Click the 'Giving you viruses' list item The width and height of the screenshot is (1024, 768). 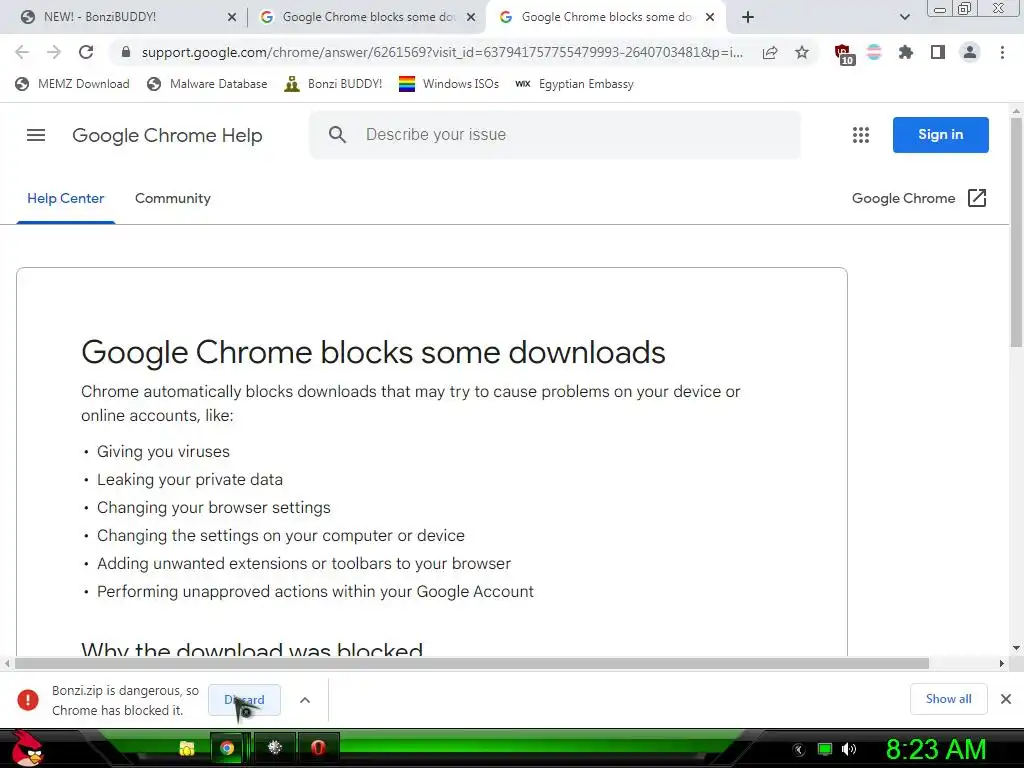click(x=163, y=451)
